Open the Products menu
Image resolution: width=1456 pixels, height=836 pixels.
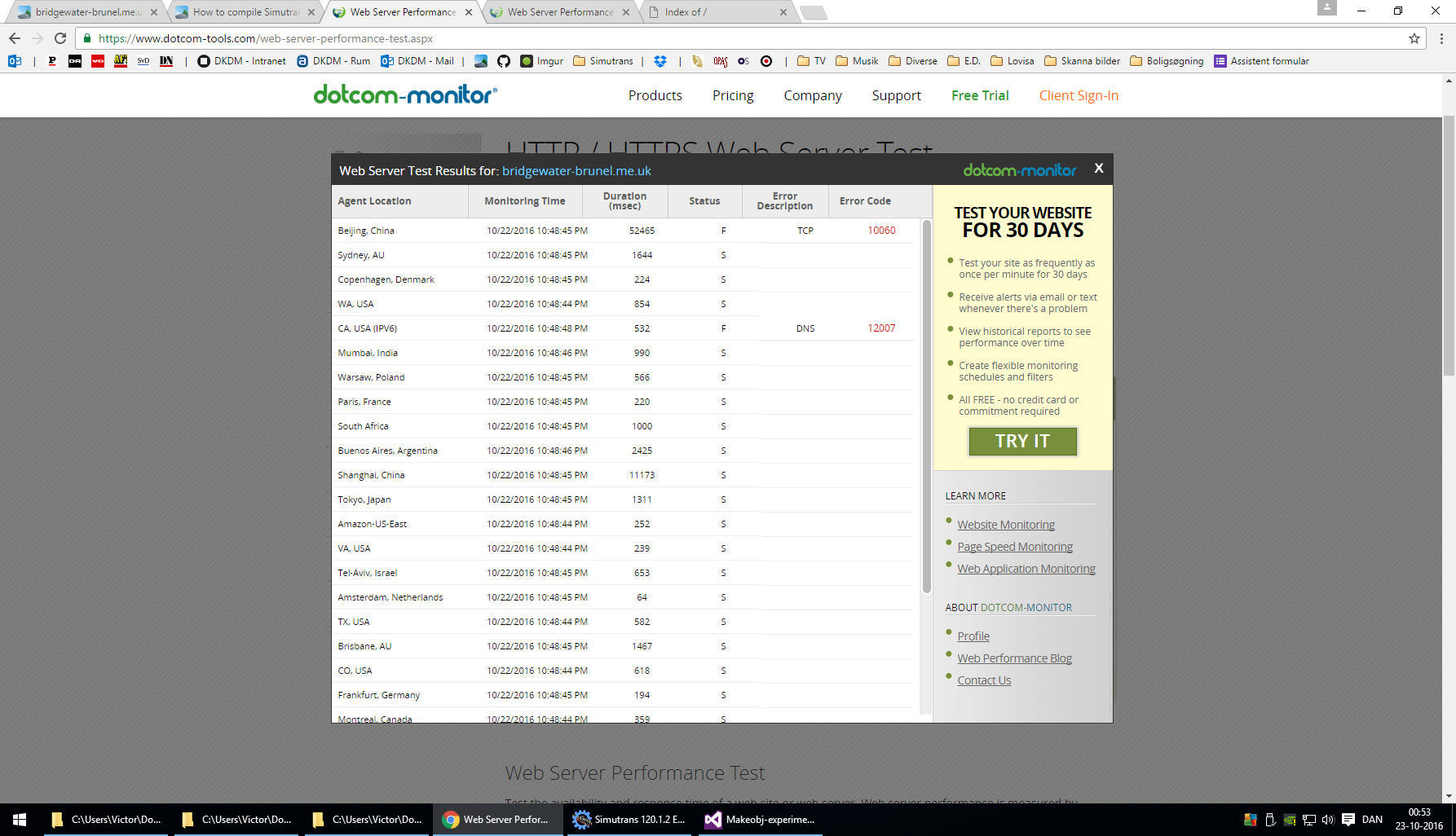click(x=655, y=95)
